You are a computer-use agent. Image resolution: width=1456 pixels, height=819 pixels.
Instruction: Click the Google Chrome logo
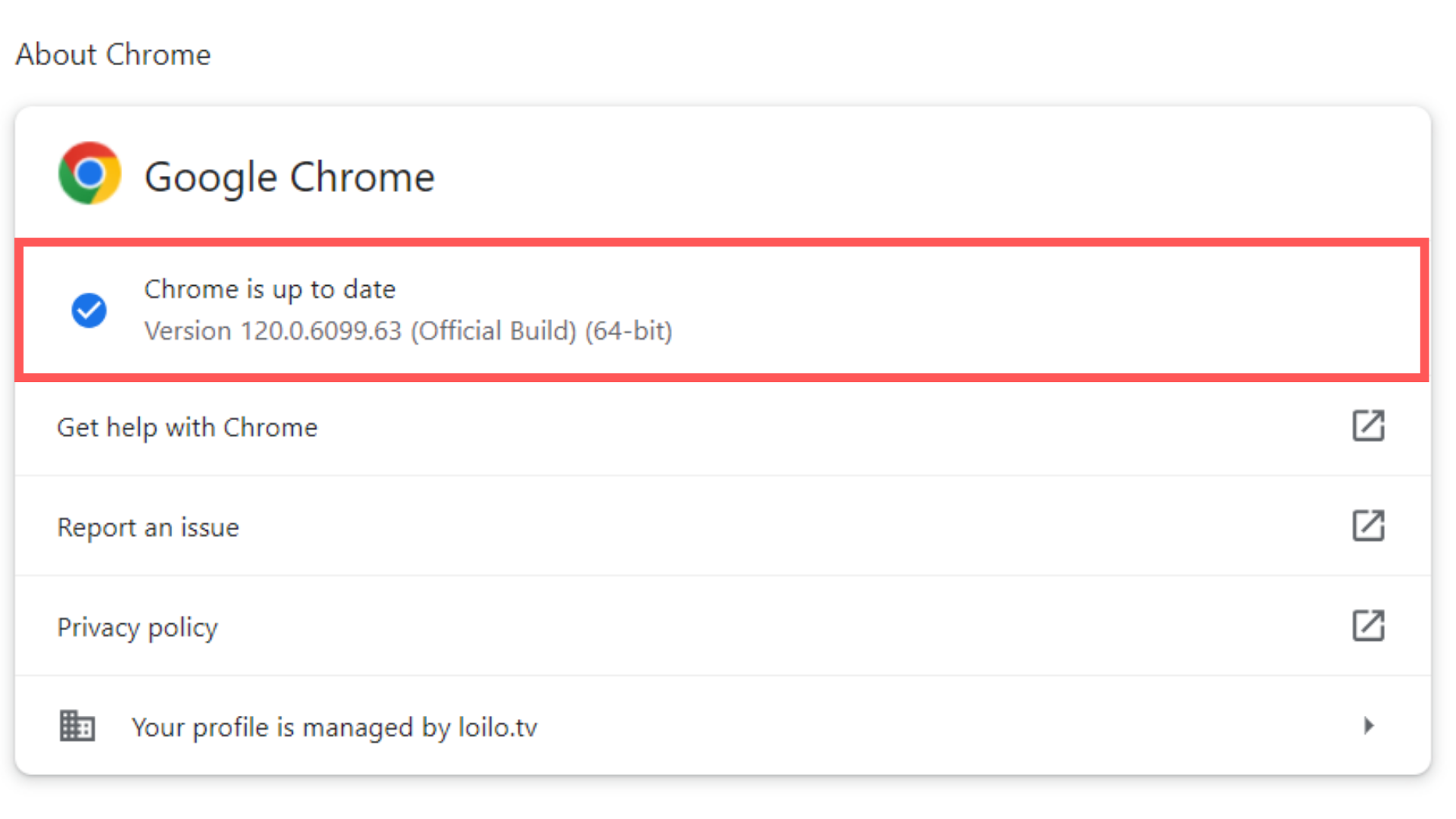pyautogui.click(x=89, y=174)
